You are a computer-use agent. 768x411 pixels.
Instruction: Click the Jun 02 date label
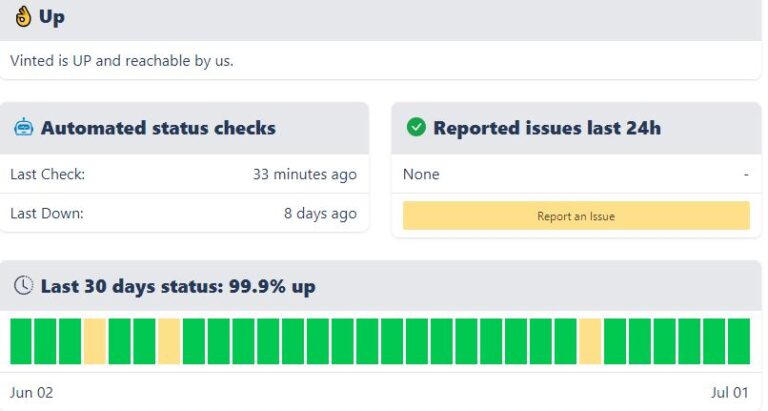31,393
